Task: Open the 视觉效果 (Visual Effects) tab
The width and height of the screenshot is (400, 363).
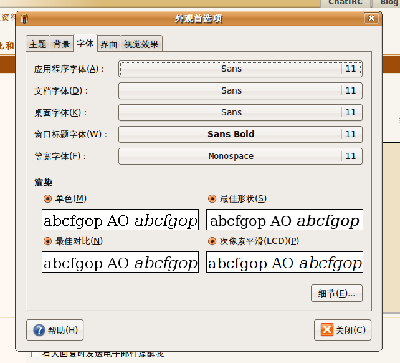Action: pos(141,44)
